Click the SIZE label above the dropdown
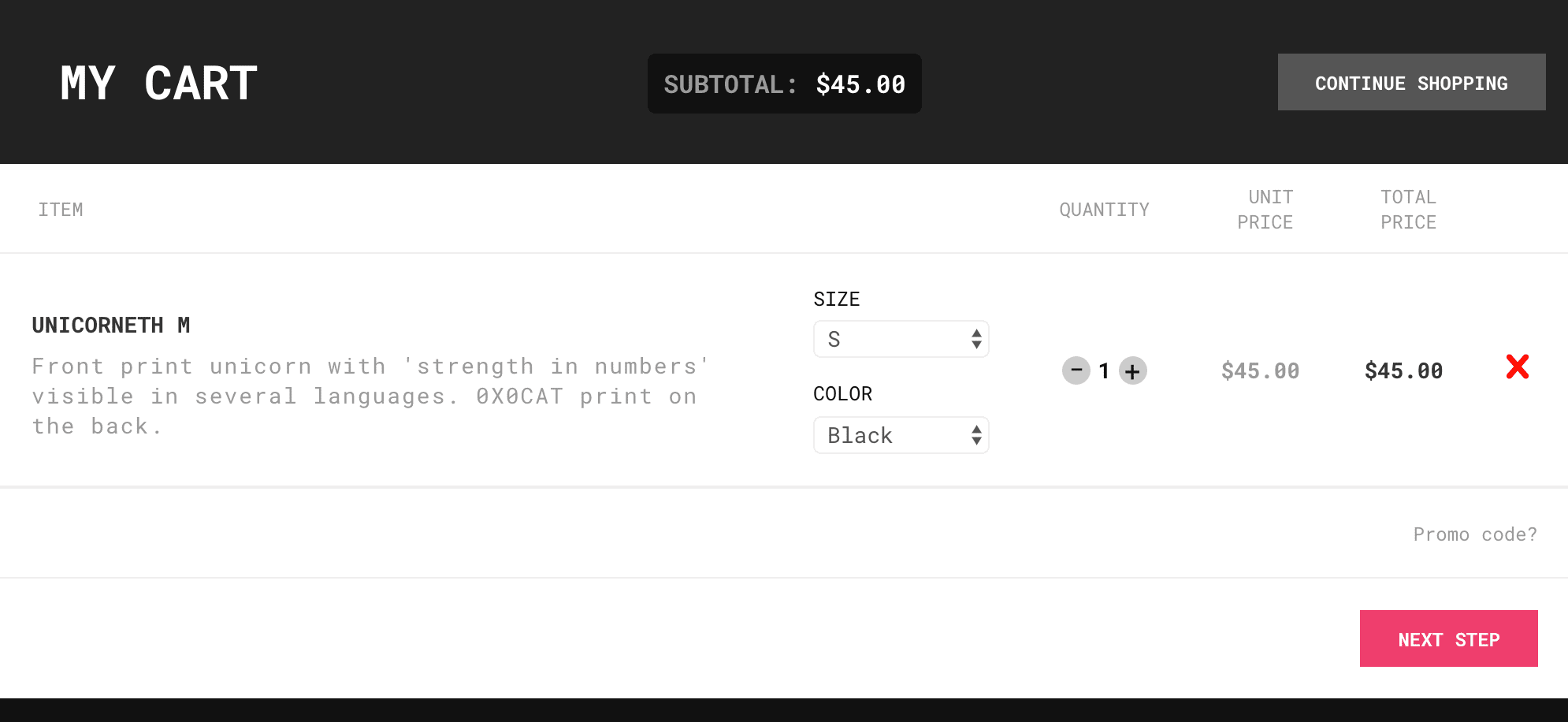 coord(836,300)
